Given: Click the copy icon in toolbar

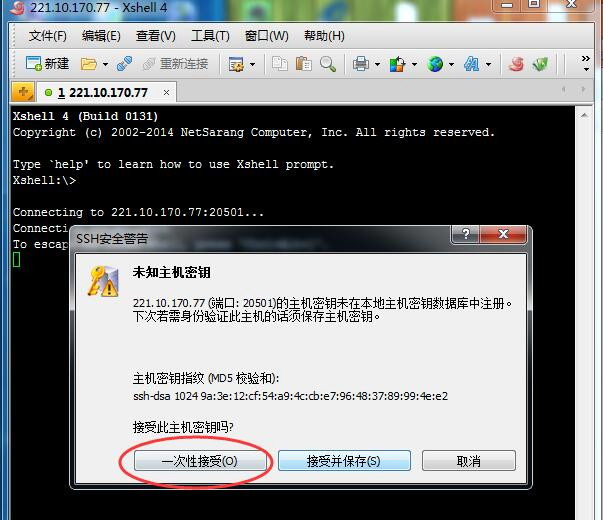Looking at the screenshot, I should pyautogui.click(x=280, y=63).
